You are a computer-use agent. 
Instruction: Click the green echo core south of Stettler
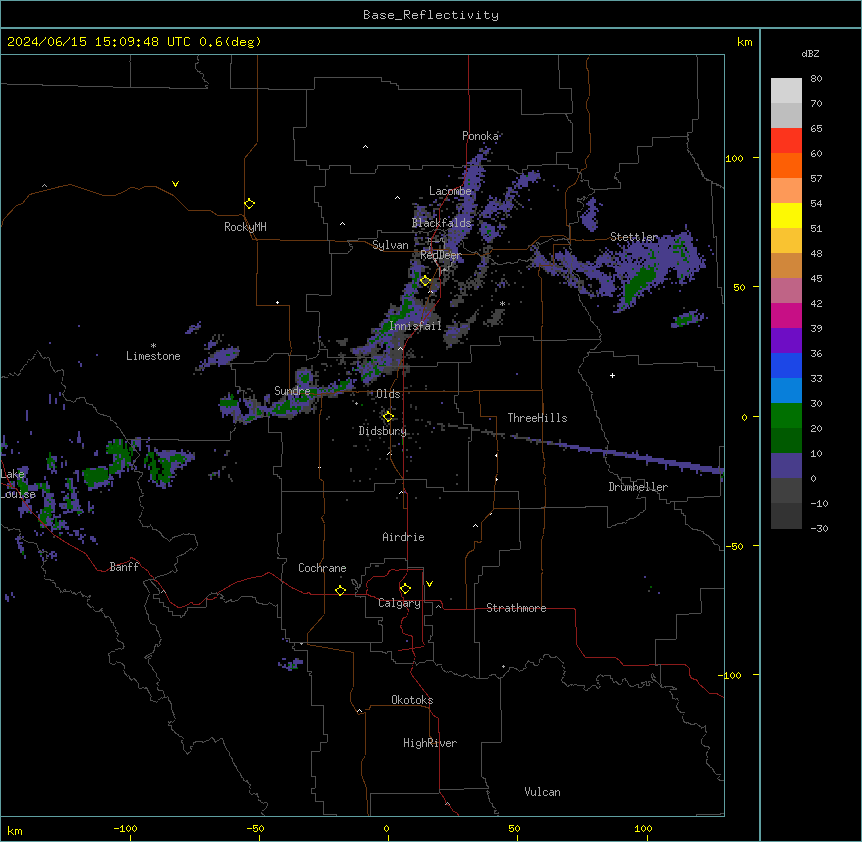[x=639, y=284]
